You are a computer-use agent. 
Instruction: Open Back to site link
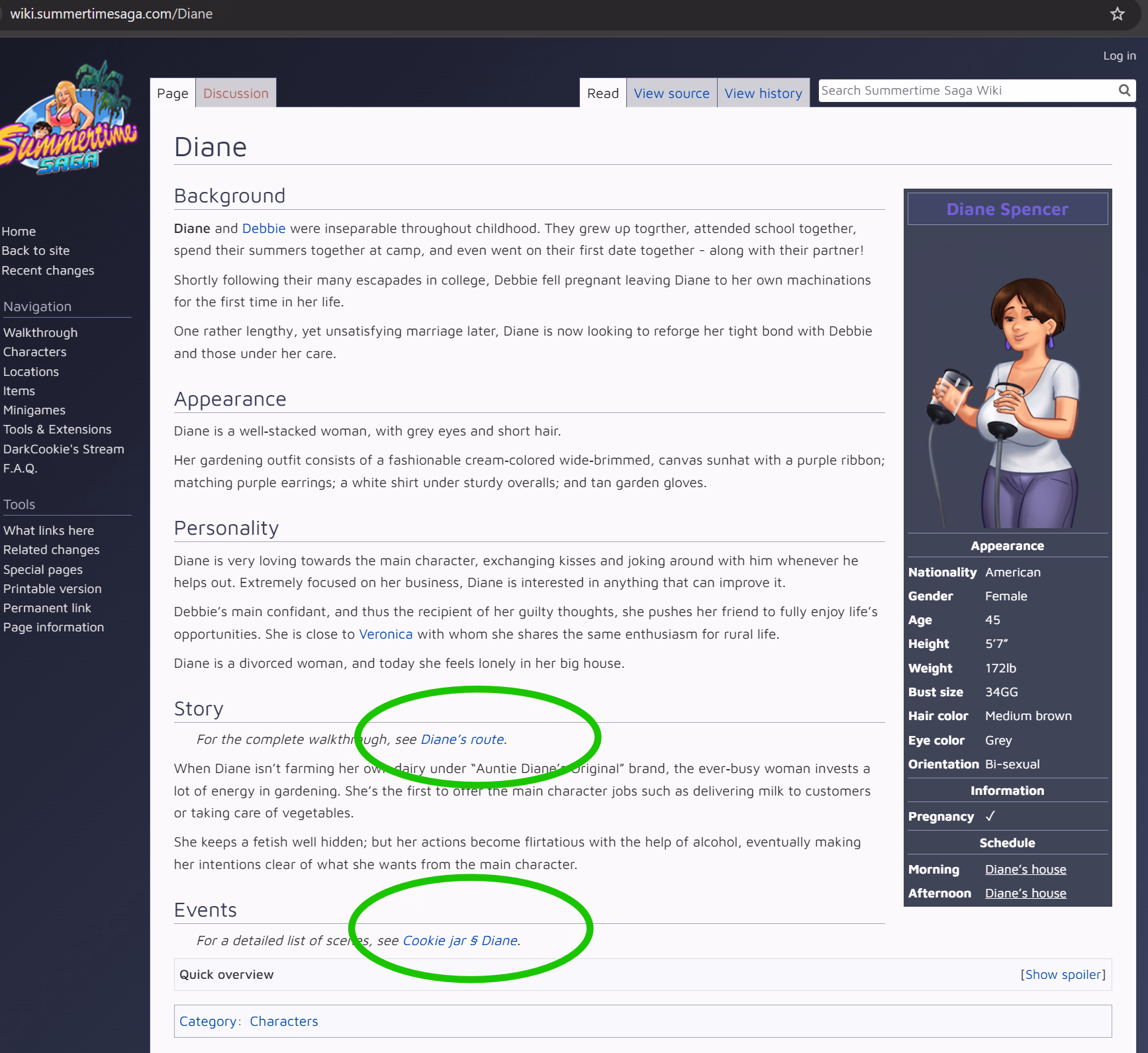point(36,251)
